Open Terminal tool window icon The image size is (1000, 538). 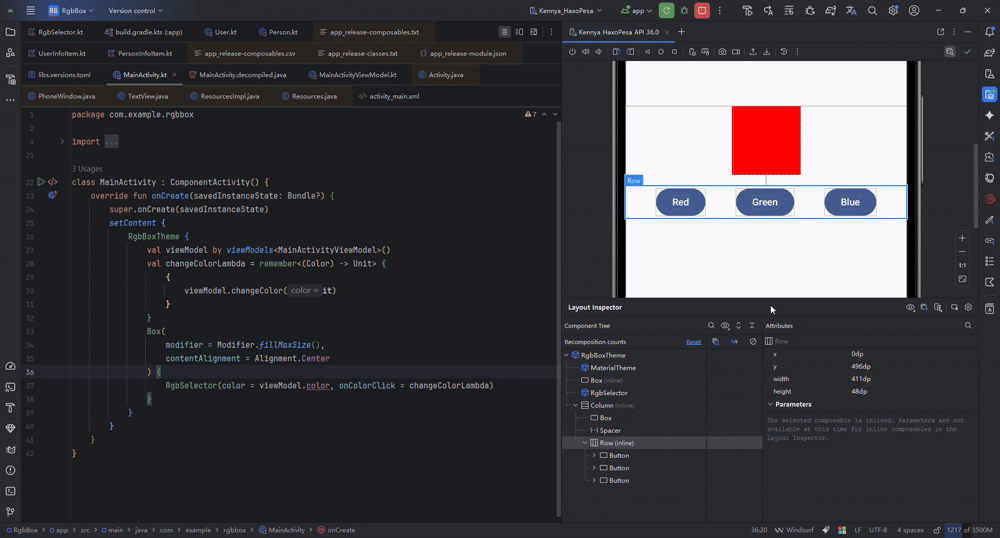click(10, 491)
